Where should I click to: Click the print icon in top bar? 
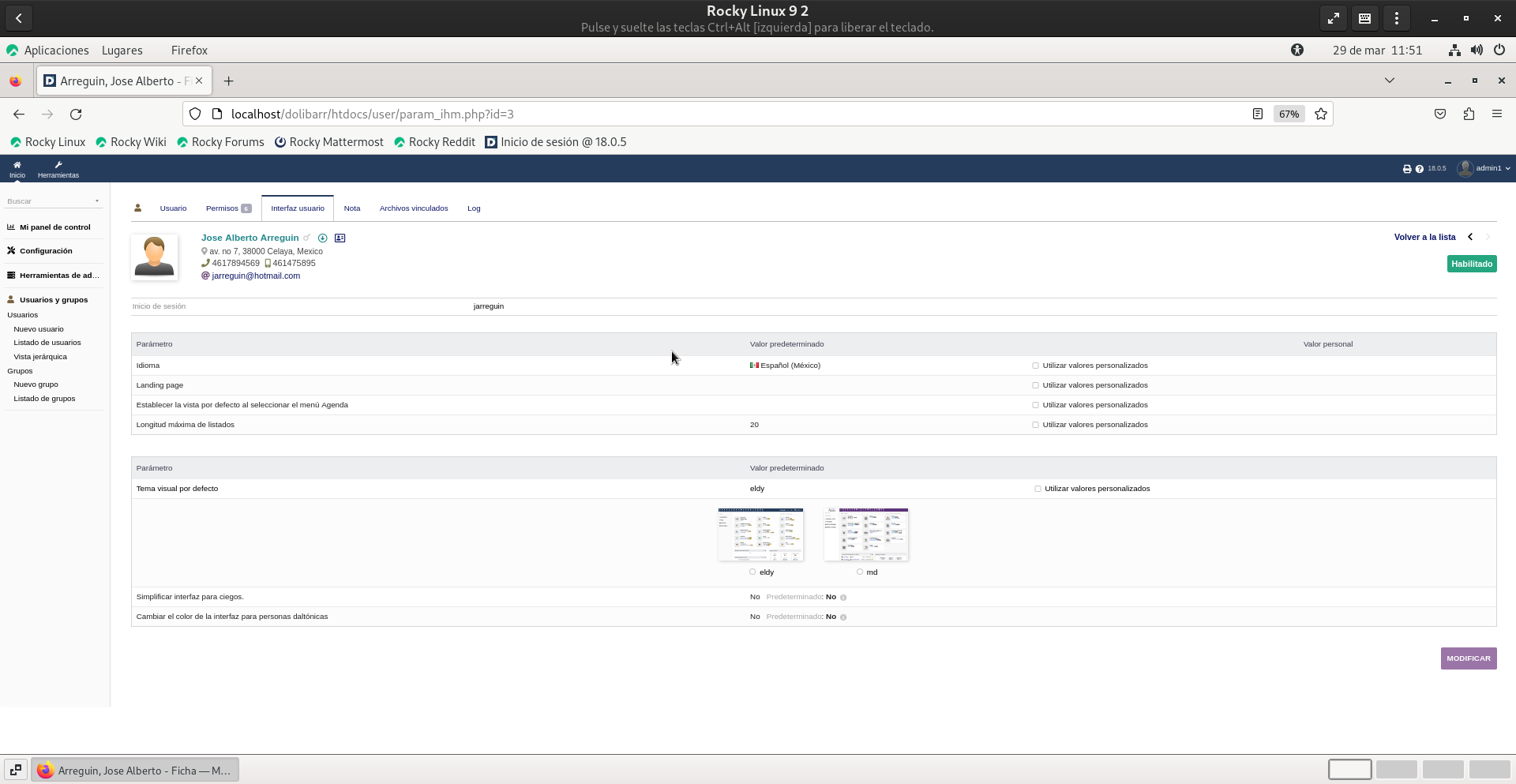pyautogui.click(x=1406, y=169)
